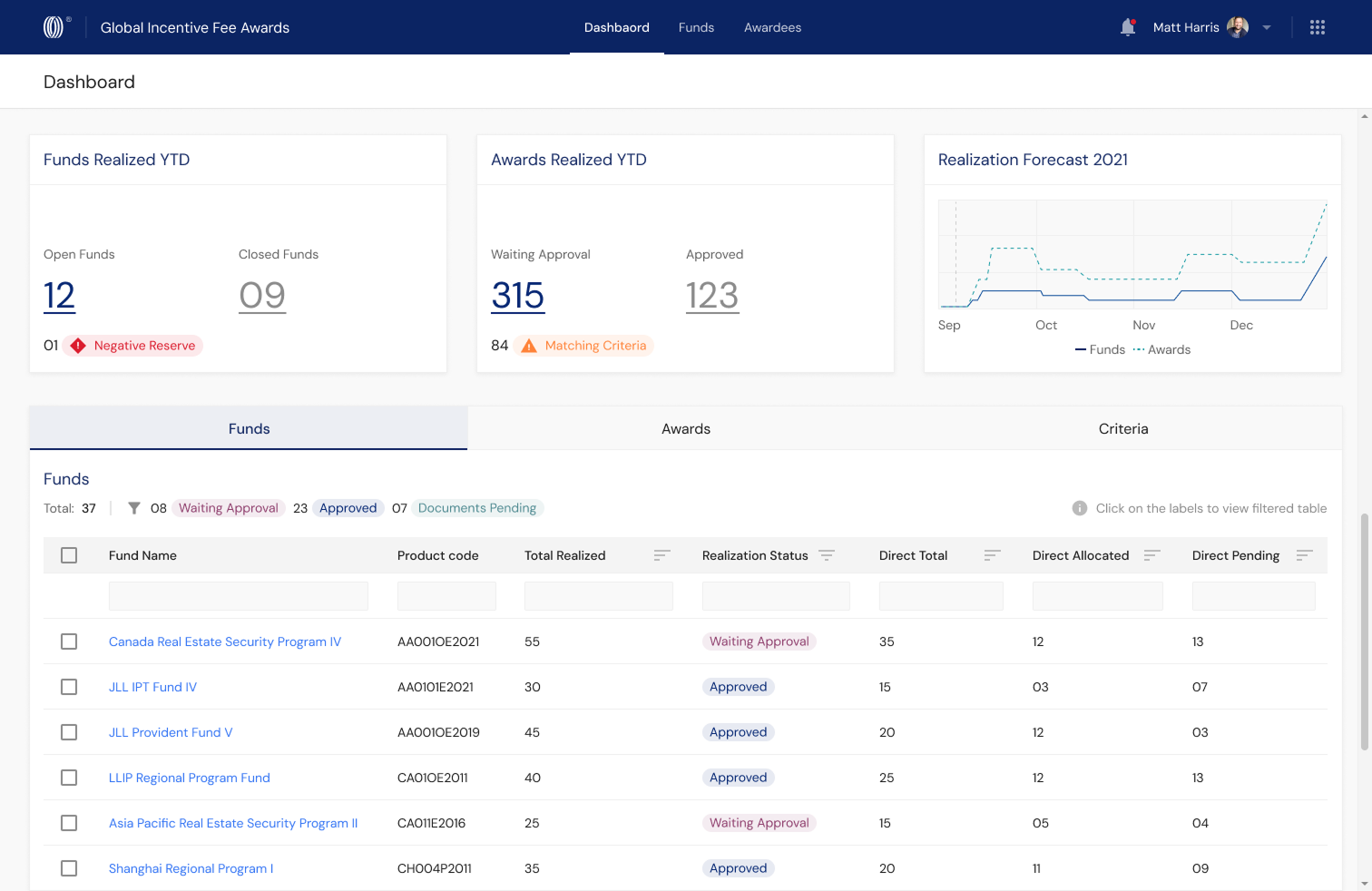Open Asia Pacific Real Estate Security Program II

pos(233,823)
